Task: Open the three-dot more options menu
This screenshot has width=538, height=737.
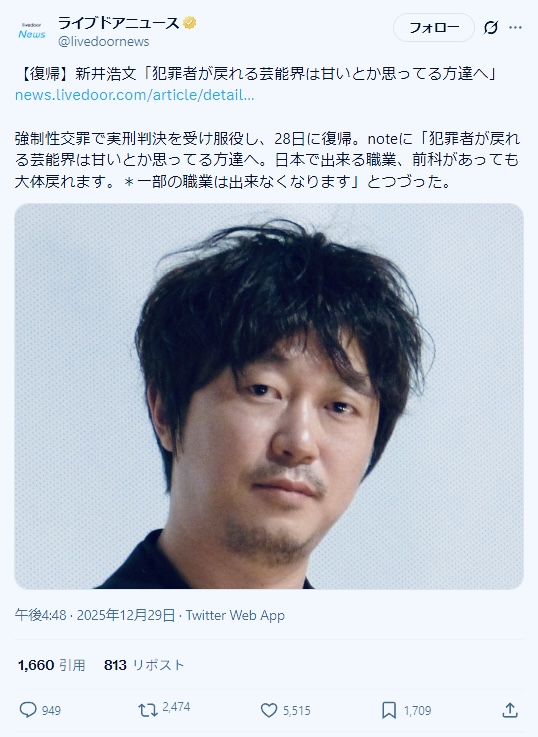Action: pyautogui.click(x=515, y=28)
